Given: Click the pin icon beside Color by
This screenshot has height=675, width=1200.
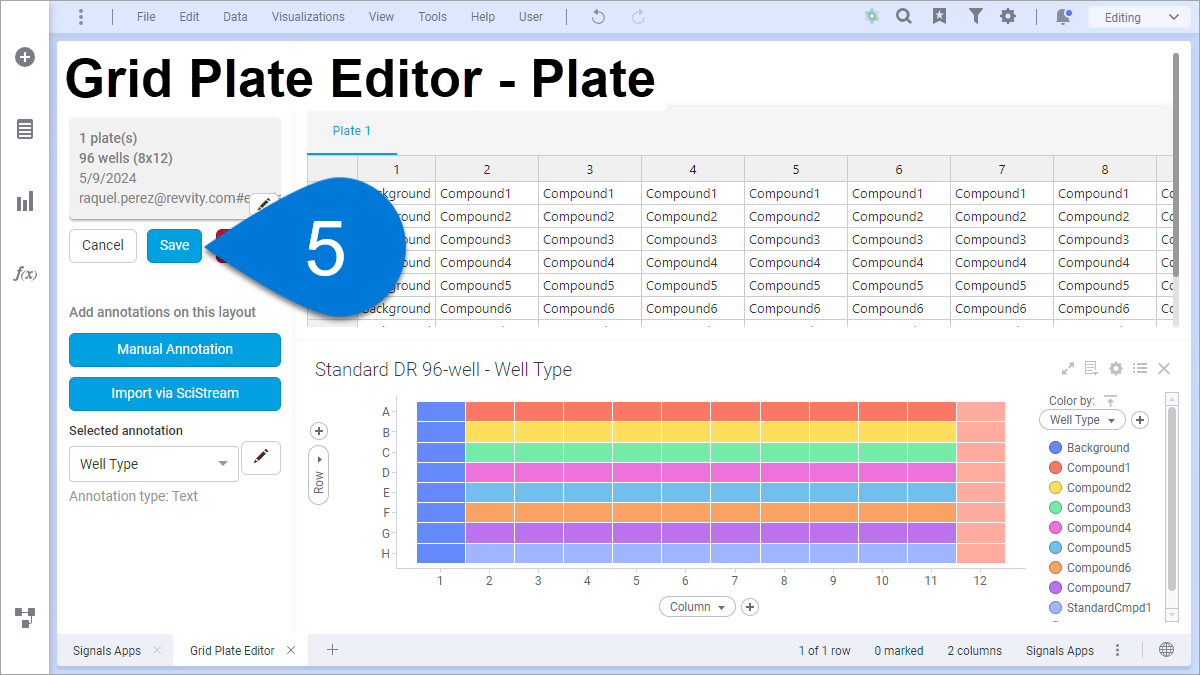Looking at the screenshot, I should (x=1110, y=400).
